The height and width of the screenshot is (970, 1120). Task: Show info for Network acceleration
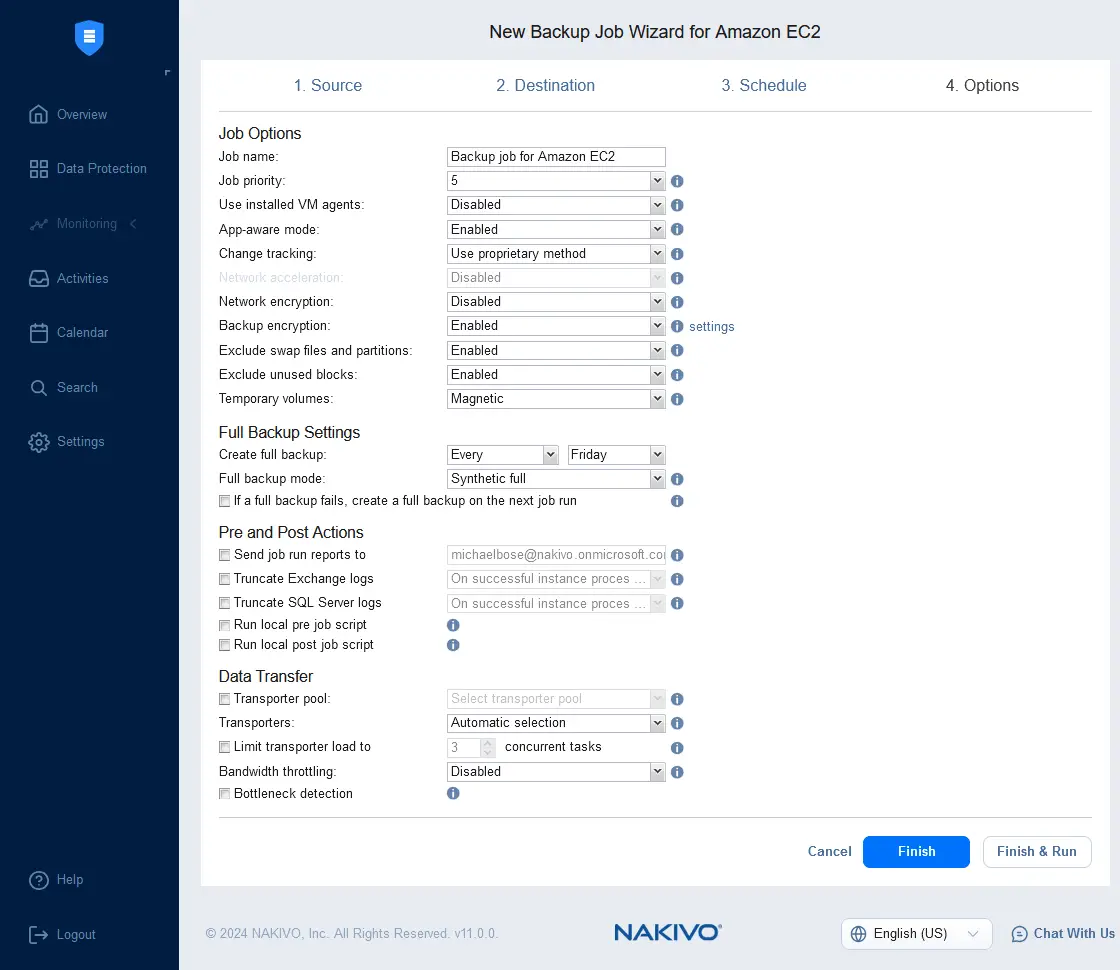pos(677,278)
